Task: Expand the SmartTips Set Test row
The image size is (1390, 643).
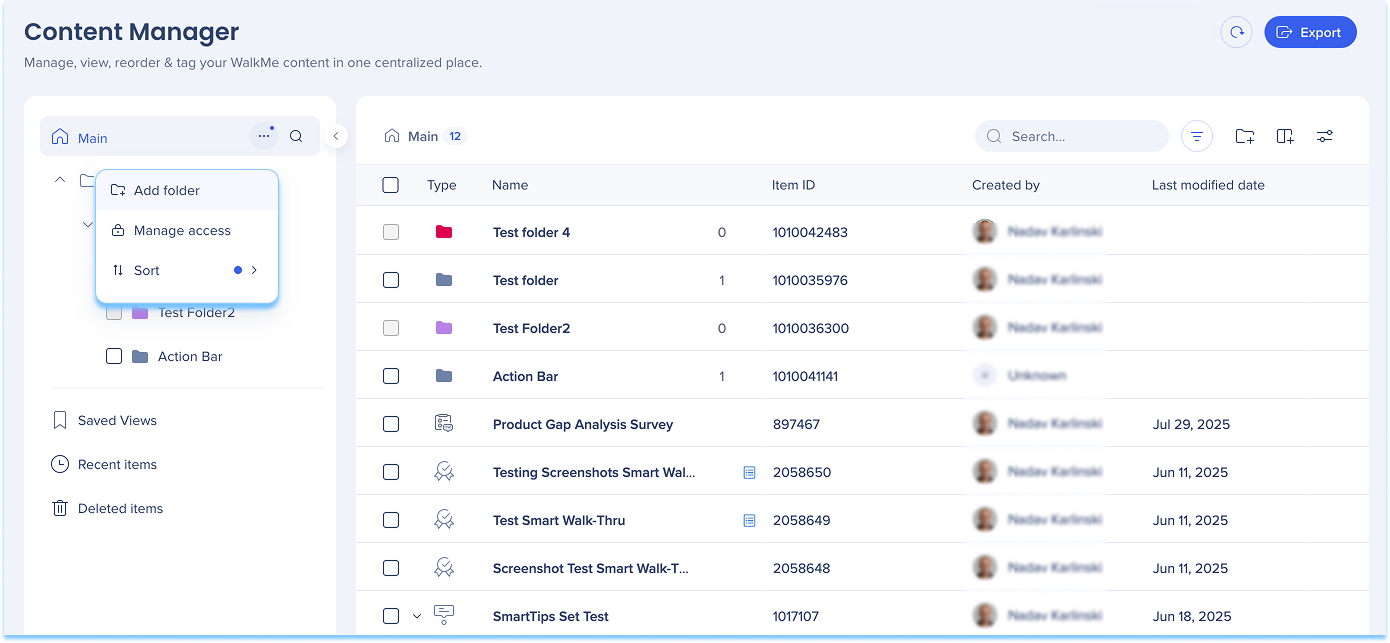Action: point(418,616)
